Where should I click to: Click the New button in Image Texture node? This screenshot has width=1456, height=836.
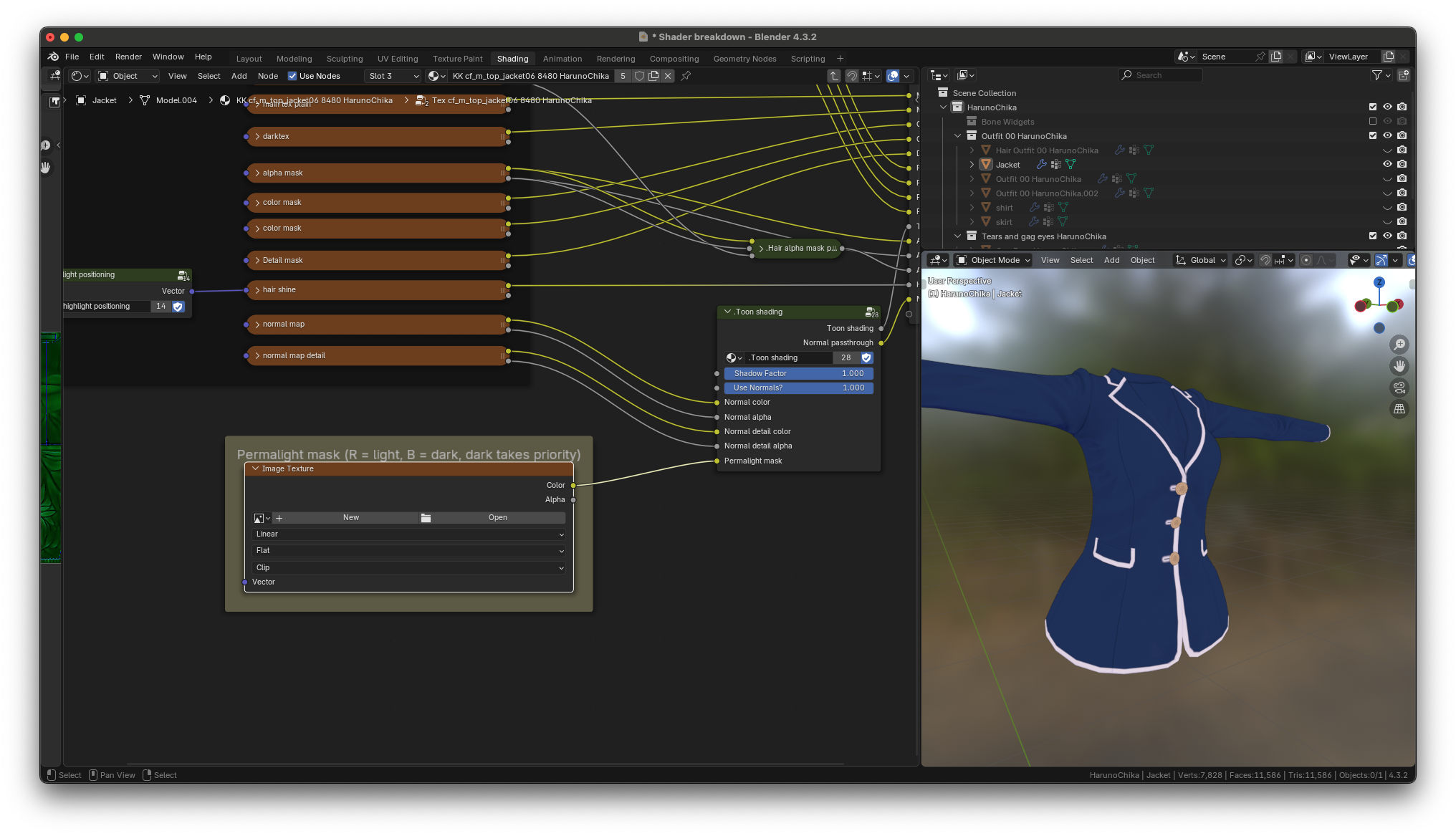pyautogui.click(x=350, y=518)
